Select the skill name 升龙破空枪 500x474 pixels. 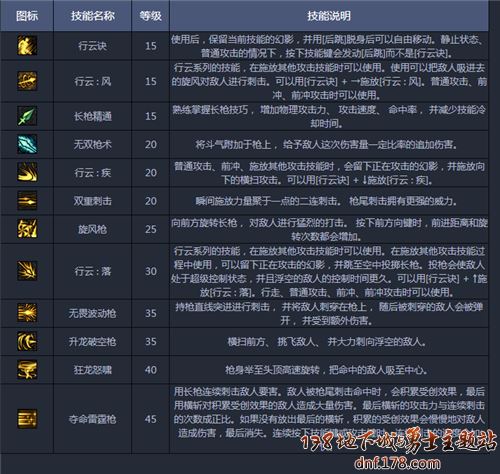92,342
